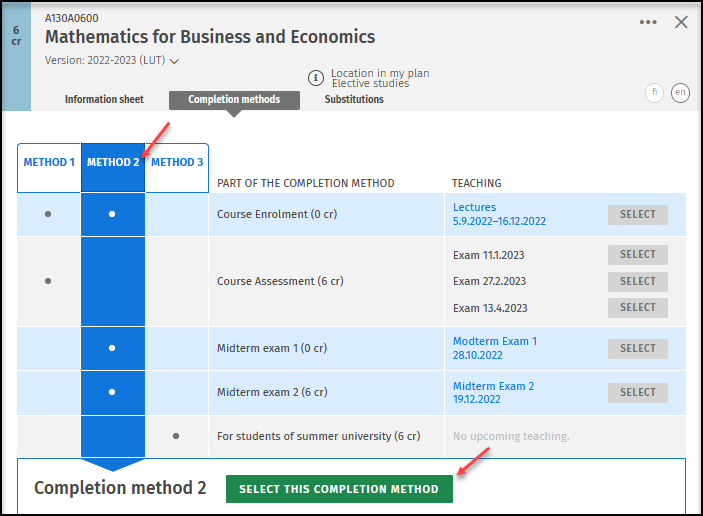Open the Information sheet tab
This screenshot has height=516, width=703.
[104, 99]
